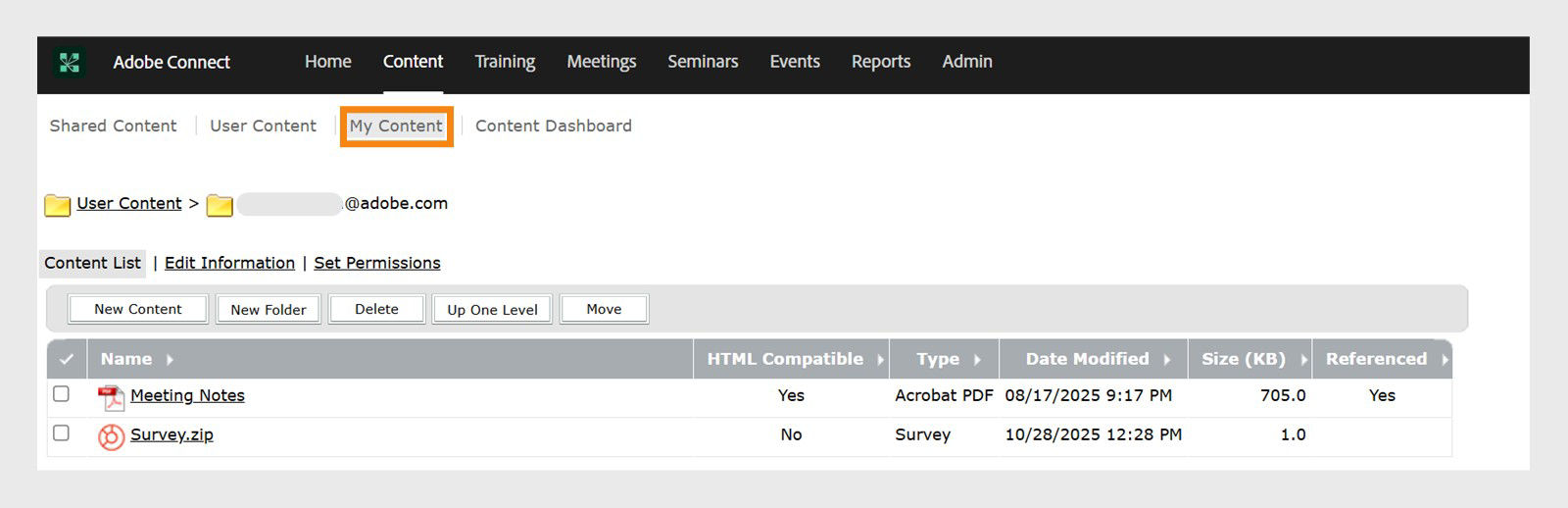Click the PDF icon beside Meeting Notes

[x=111, y=397]
